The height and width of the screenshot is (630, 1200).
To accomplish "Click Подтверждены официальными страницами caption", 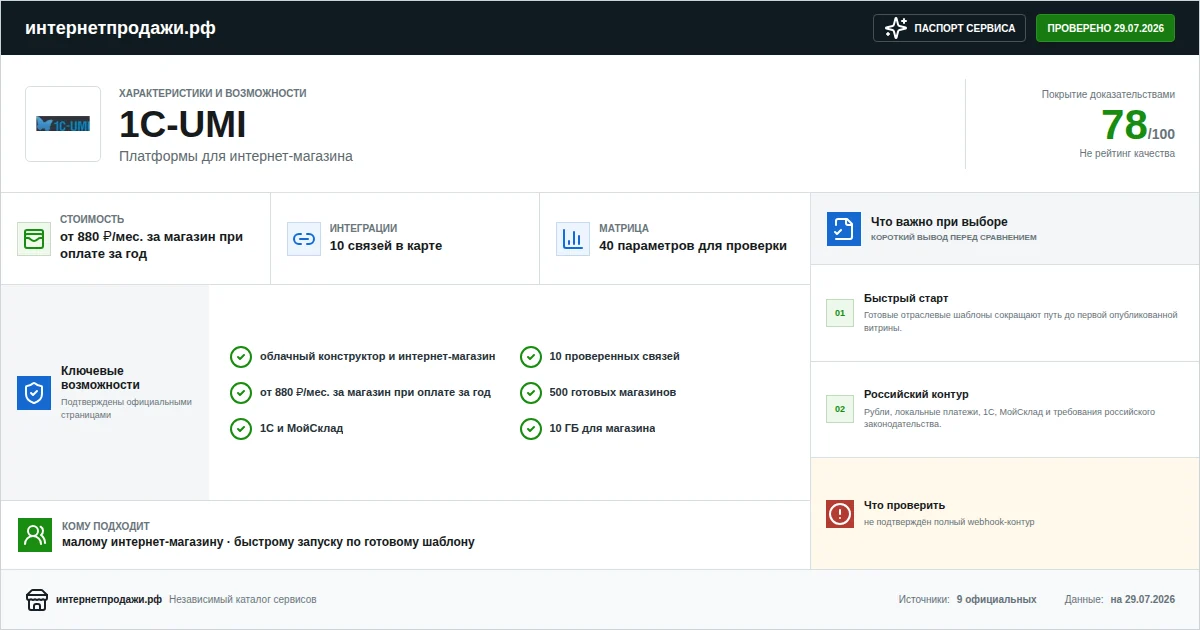I will point(126,408).
